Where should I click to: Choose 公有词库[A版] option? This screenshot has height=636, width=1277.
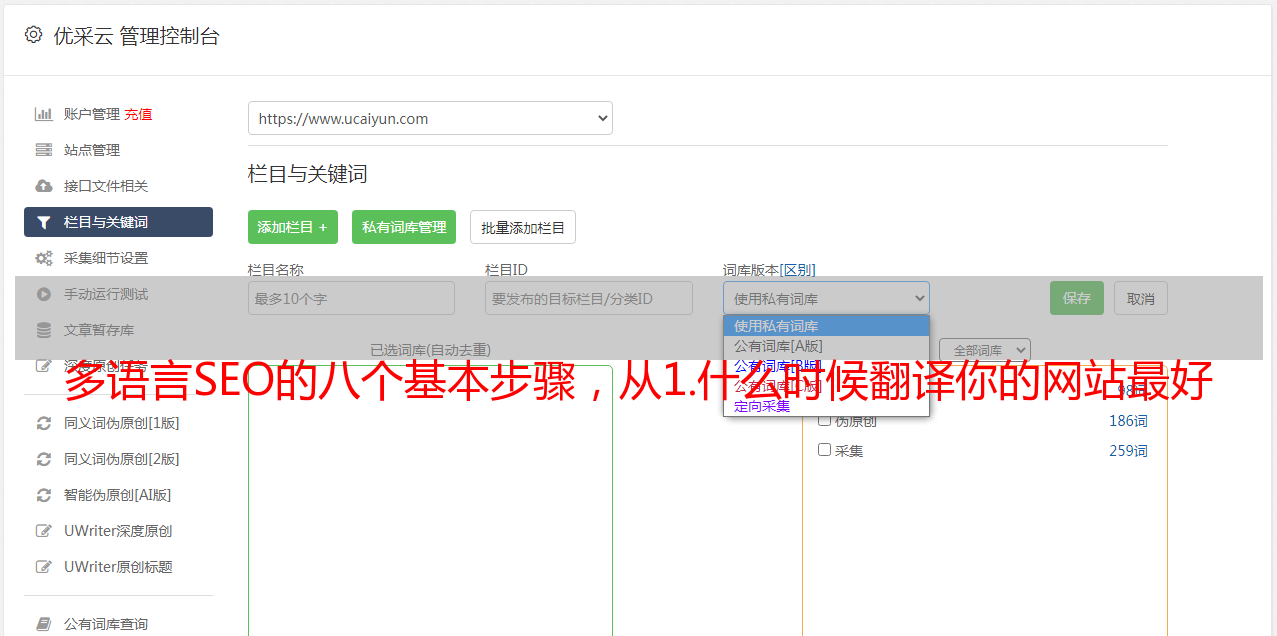tap(826, 346)
